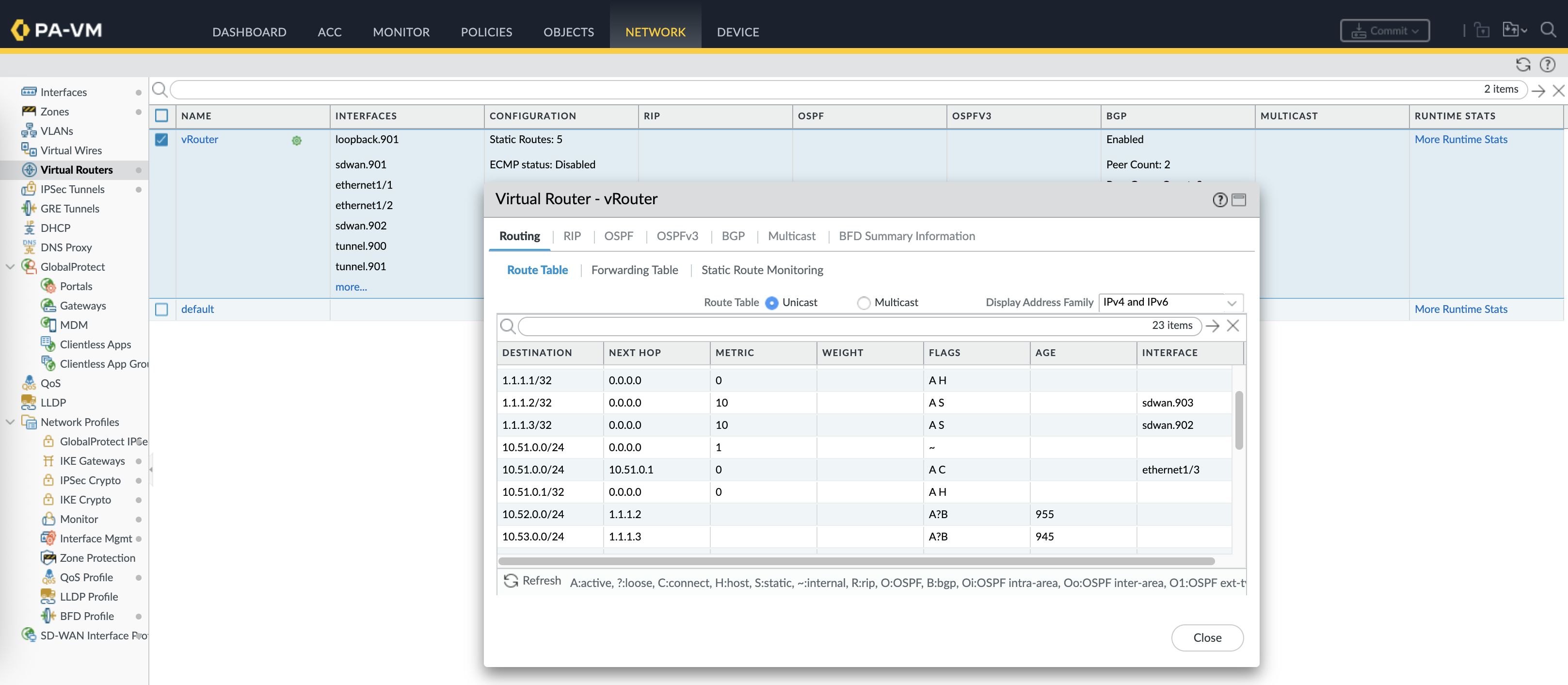1568x685 pixels.
Task: Clear the route table filter with X icon
Action: (1232, 326)
